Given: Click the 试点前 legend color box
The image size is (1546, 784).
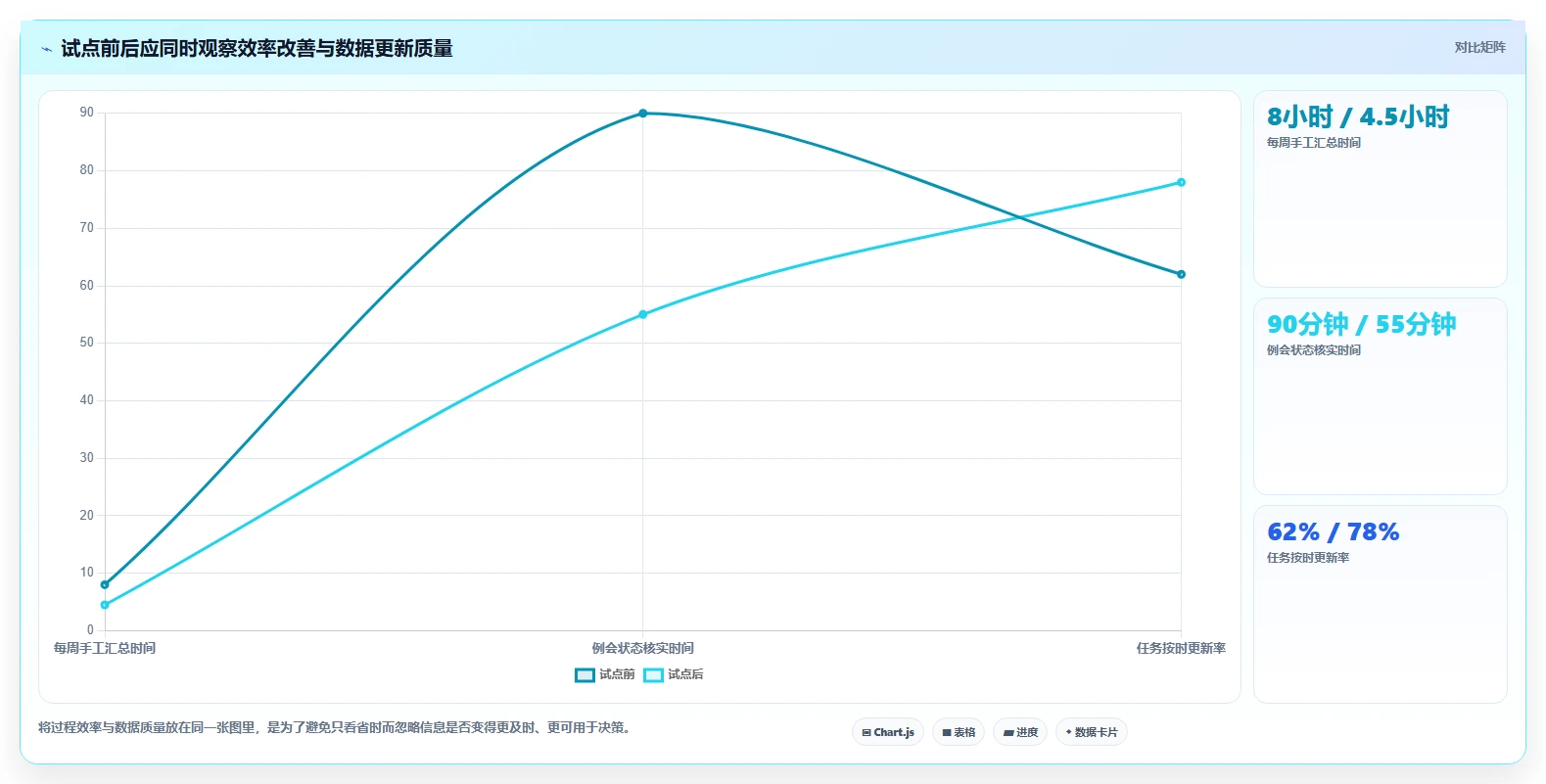Looking at the screenshot, I should tap(585, 674).
